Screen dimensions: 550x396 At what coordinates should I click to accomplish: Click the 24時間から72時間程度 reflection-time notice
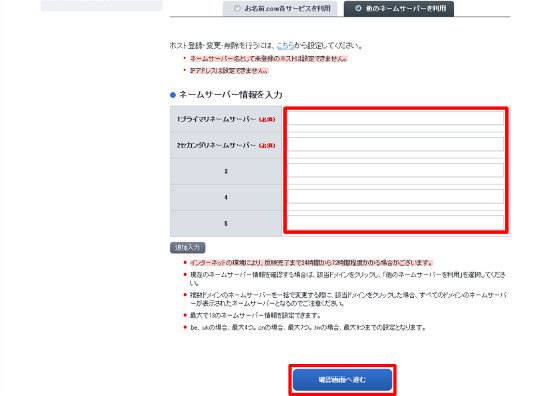tap(311, 263)
